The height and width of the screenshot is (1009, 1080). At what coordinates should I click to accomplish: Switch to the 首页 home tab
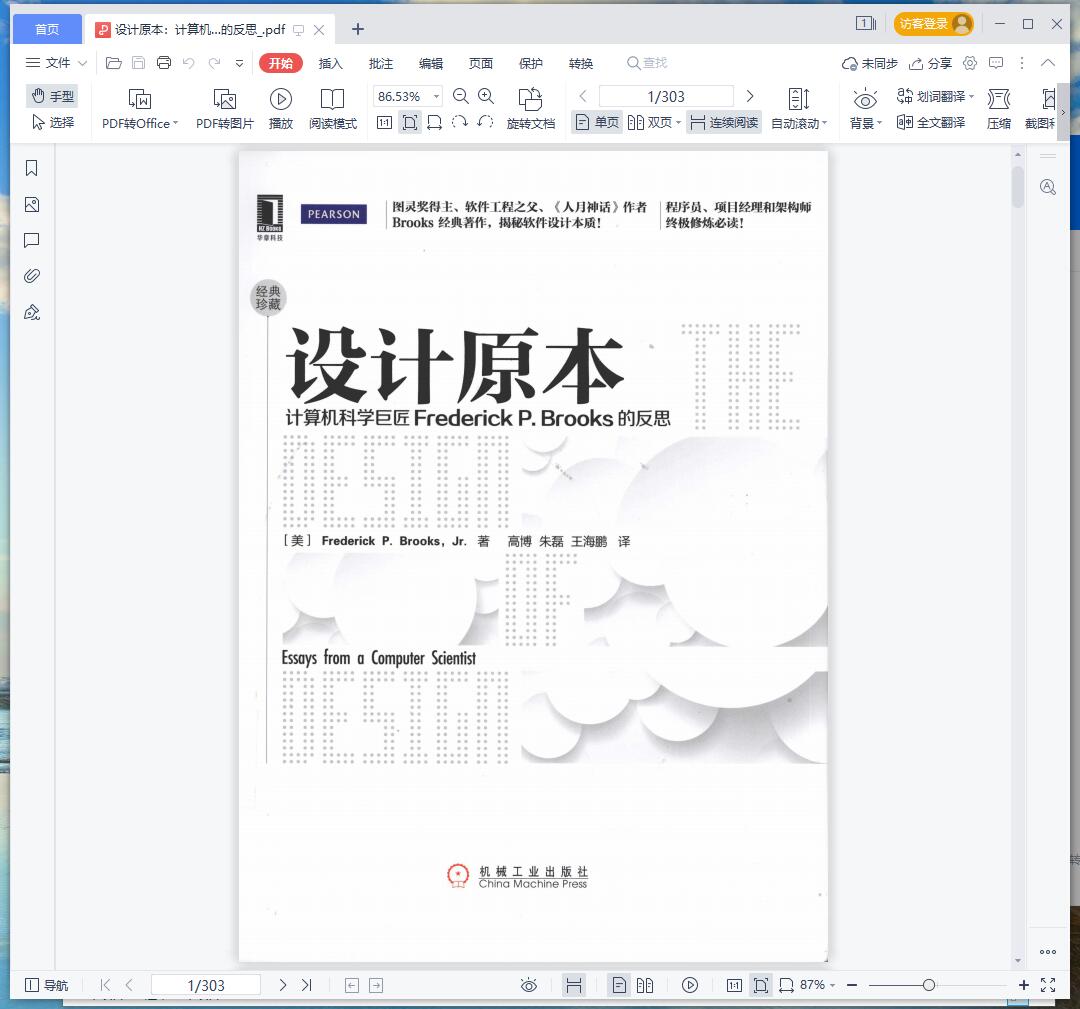pyautogui.click(x=47, y=29)
